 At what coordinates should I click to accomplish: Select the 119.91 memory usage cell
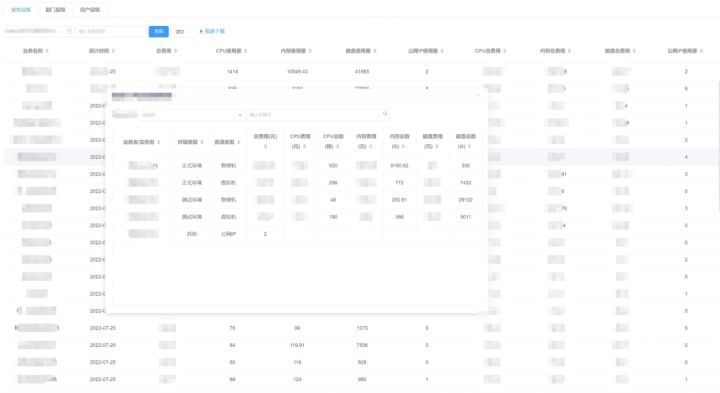point(297,345)
